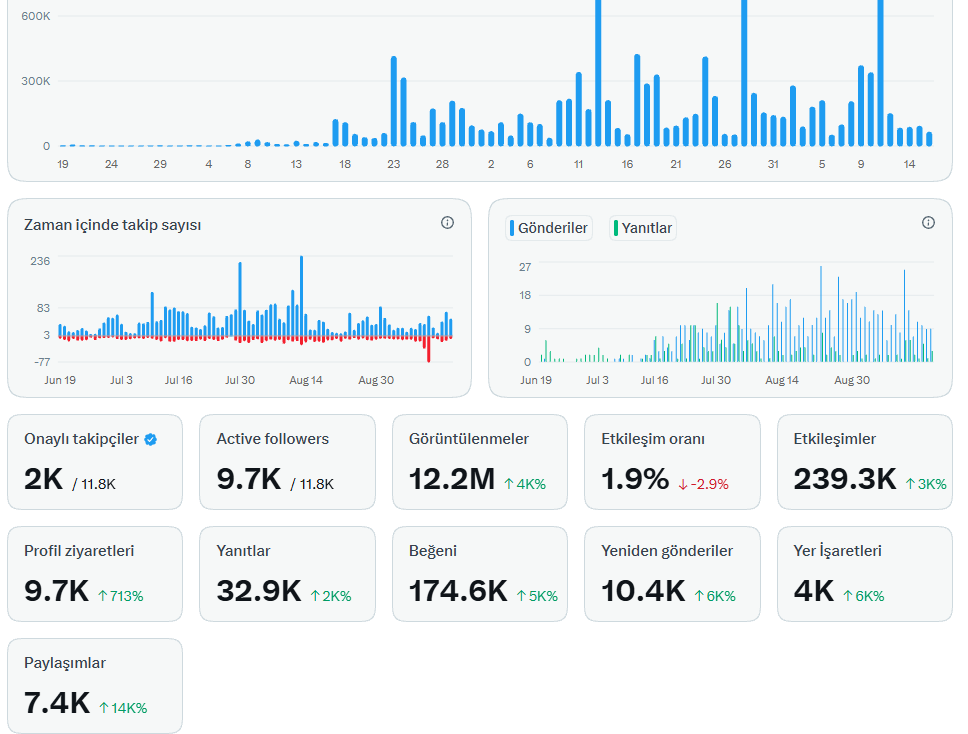Open the Onaylı takipçiler stat card
Screen dimensions: 968x734
tap(95, 462)
